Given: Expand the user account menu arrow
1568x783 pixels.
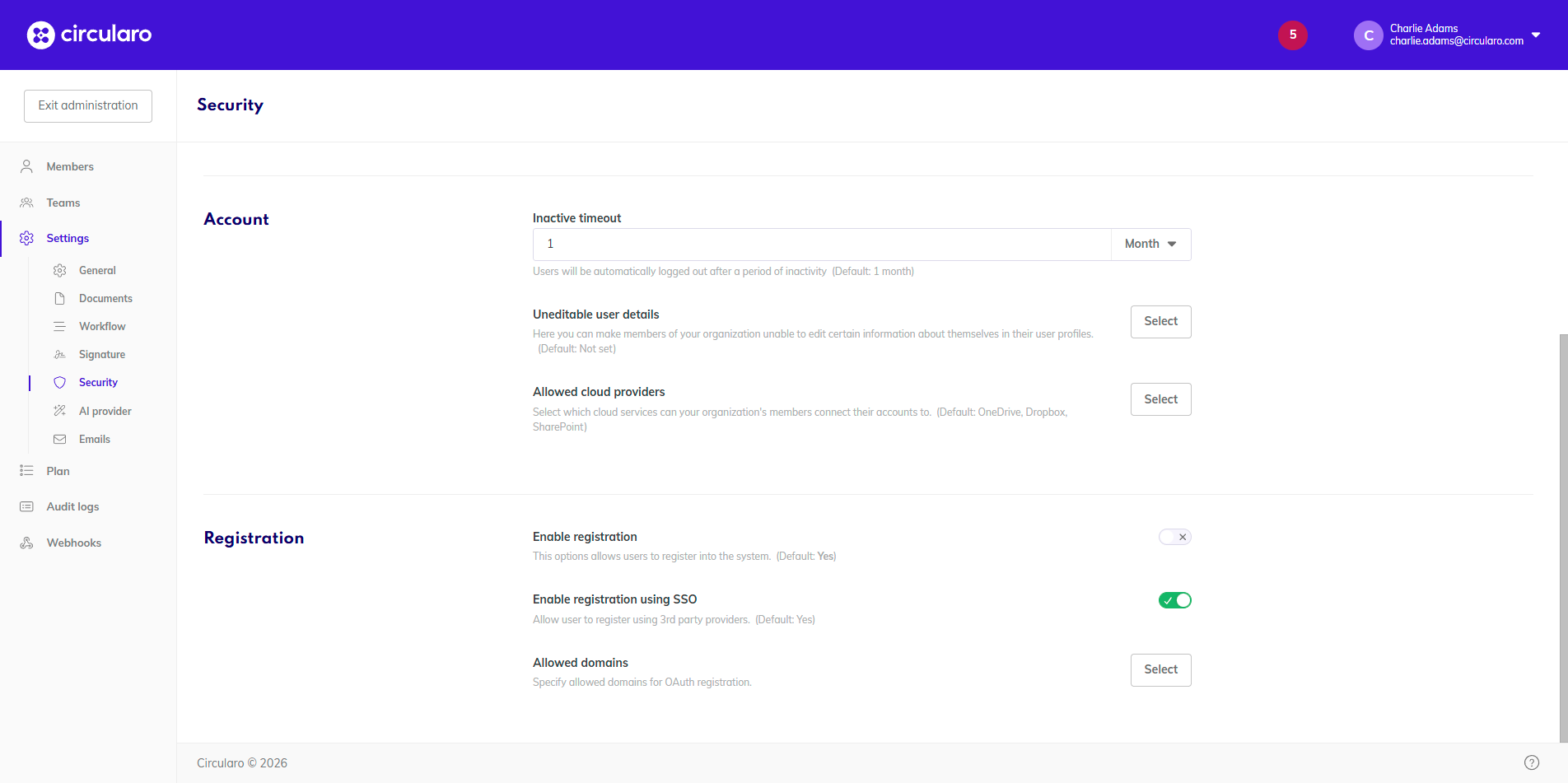Looking at the screenshot, I should 1536,35.
